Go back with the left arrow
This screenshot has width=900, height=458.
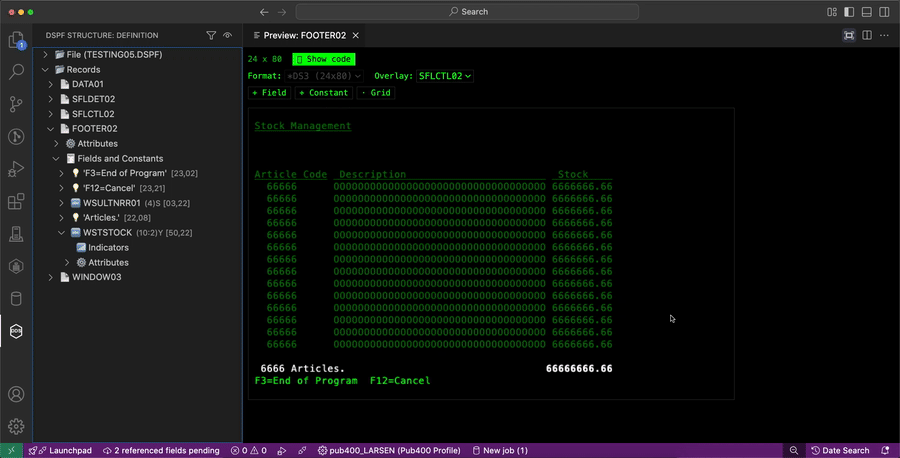pos(264,11)
